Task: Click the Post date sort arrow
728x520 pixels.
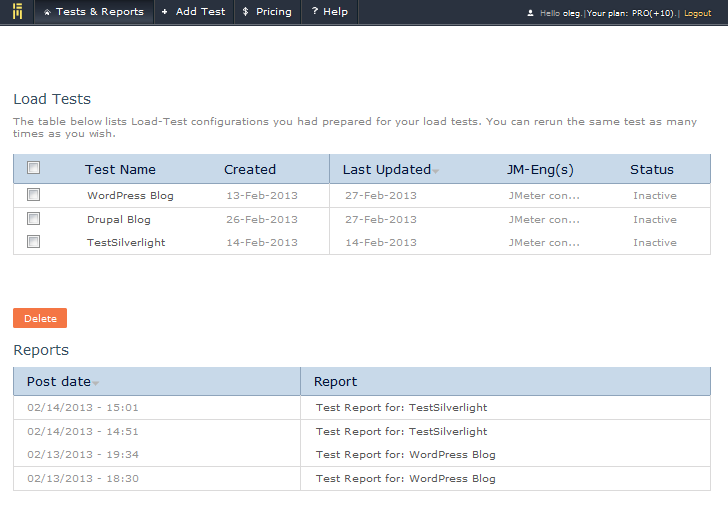Action: tap(96, 384)
